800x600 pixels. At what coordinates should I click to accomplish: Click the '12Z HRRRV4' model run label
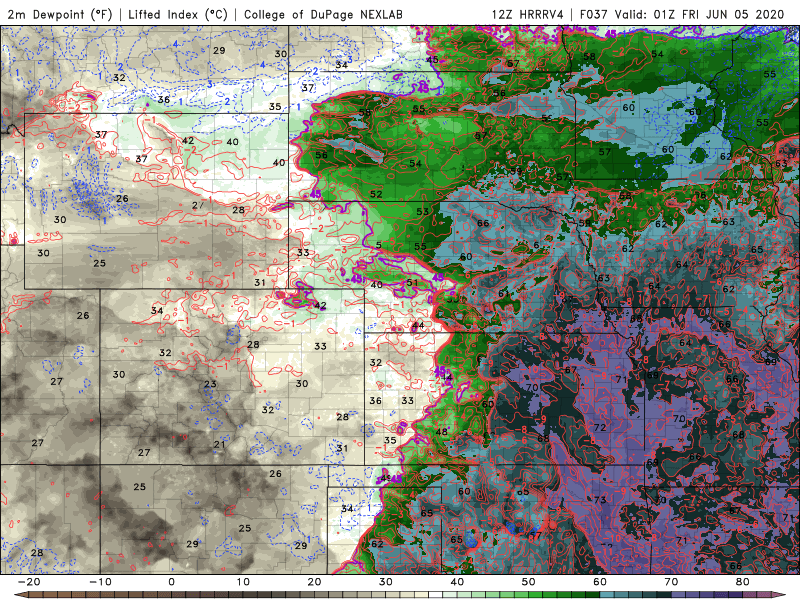[528, 14]
